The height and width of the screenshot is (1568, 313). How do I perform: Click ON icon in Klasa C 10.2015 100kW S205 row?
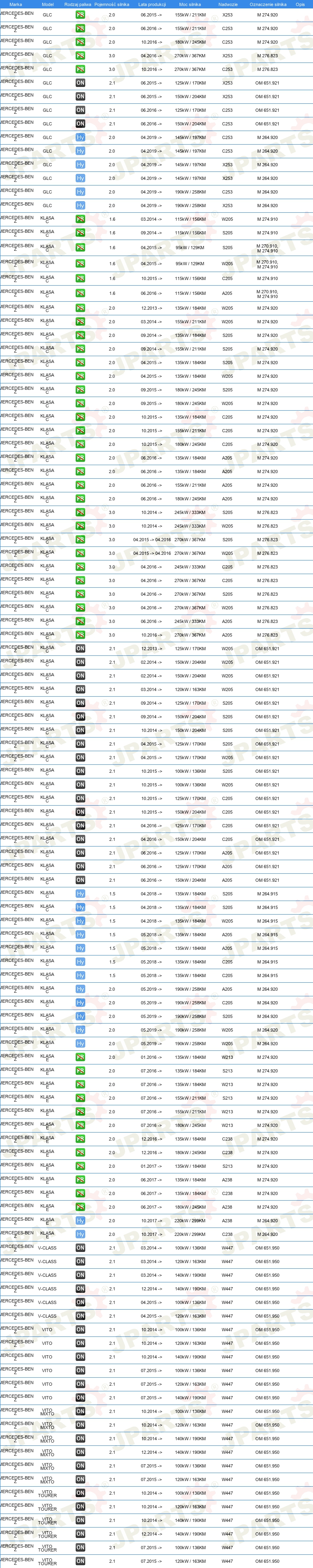[80, 771]
